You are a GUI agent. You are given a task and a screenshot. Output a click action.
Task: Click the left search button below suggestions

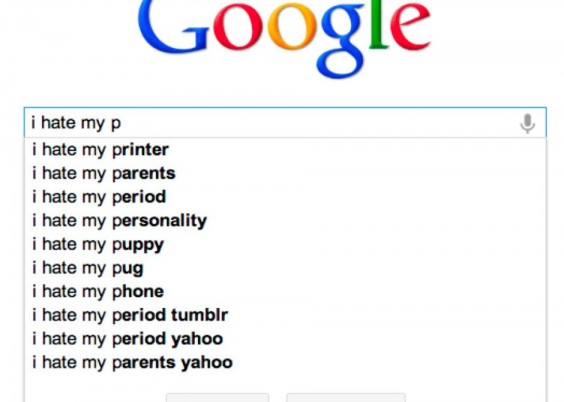click(x=217, y=398)
